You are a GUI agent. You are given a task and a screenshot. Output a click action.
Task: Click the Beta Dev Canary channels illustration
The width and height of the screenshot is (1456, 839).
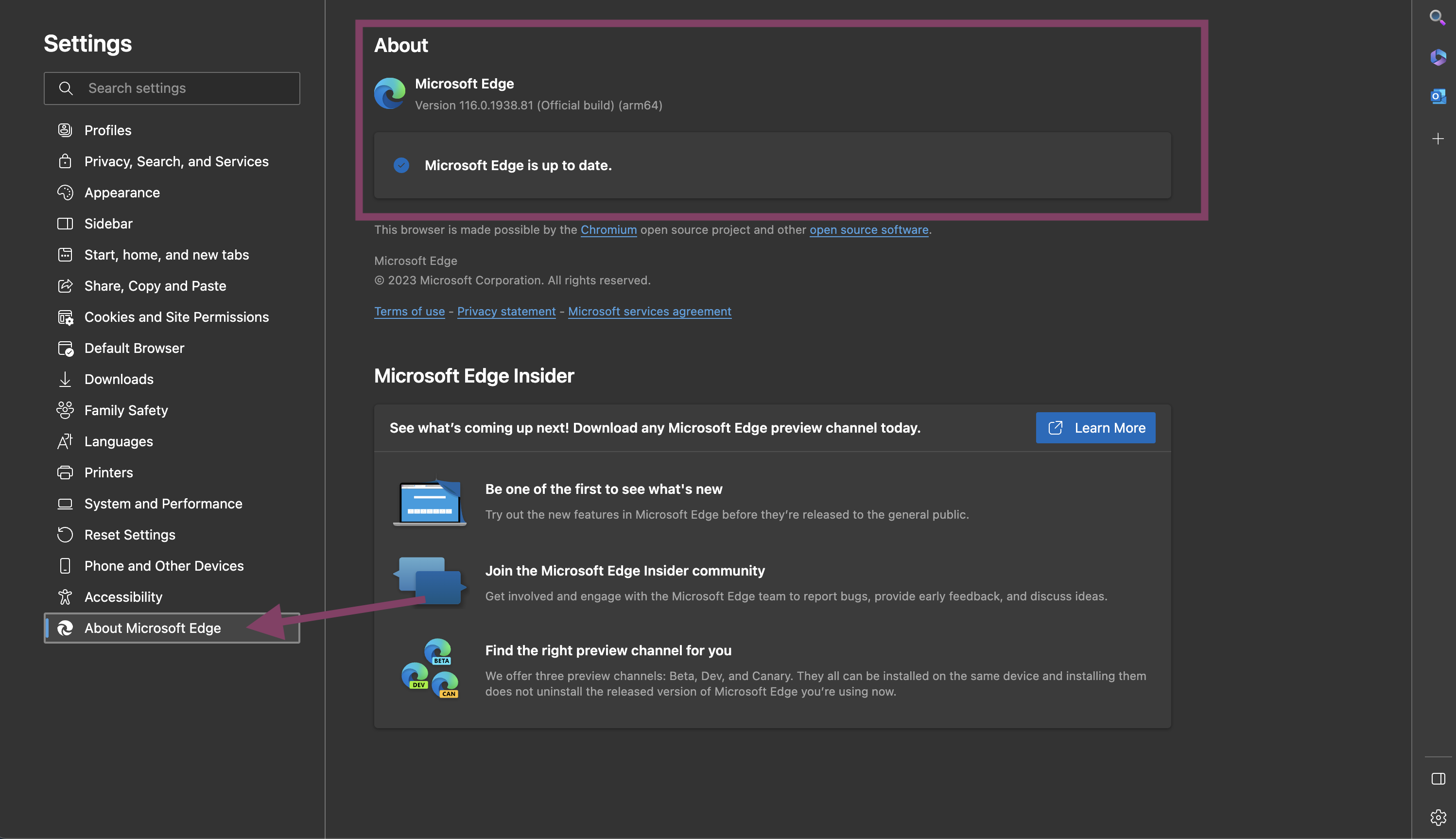(430, 668)
